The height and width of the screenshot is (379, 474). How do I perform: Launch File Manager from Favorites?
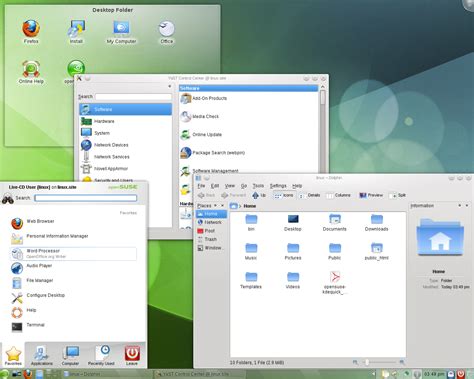73,283
